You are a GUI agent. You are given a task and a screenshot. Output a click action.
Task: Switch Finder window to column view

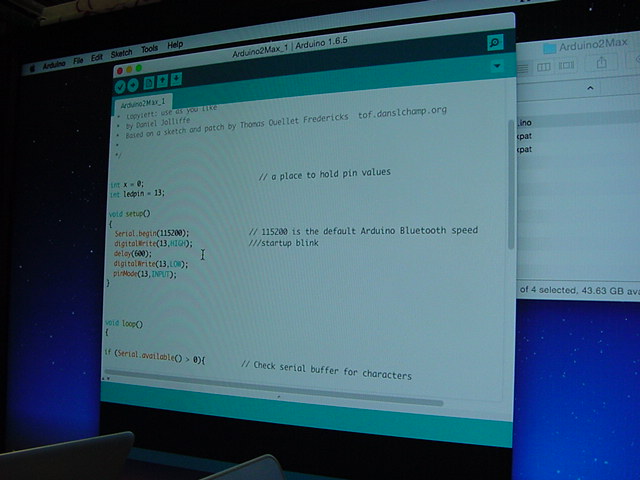(544, 67)
